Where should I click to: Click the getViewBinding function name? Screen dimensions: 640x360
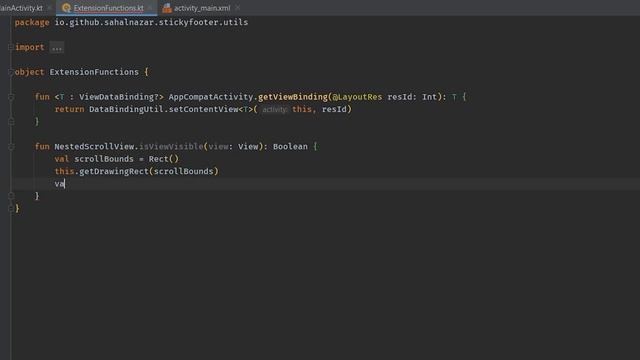pos(293,97)
